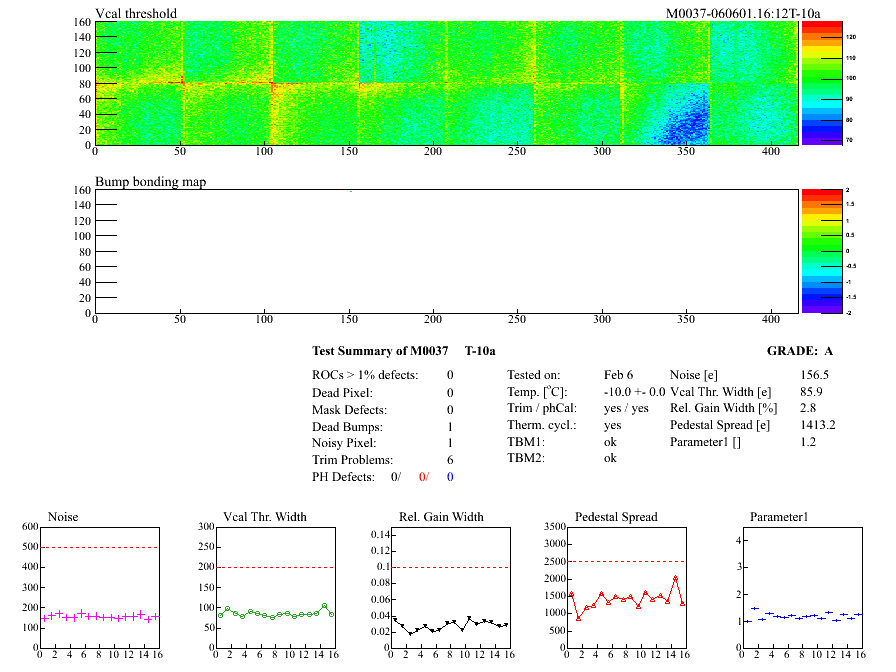
Task: Click the module ID text M0037-060601.16:12T-10a
Action: click(x=743, y=13)
